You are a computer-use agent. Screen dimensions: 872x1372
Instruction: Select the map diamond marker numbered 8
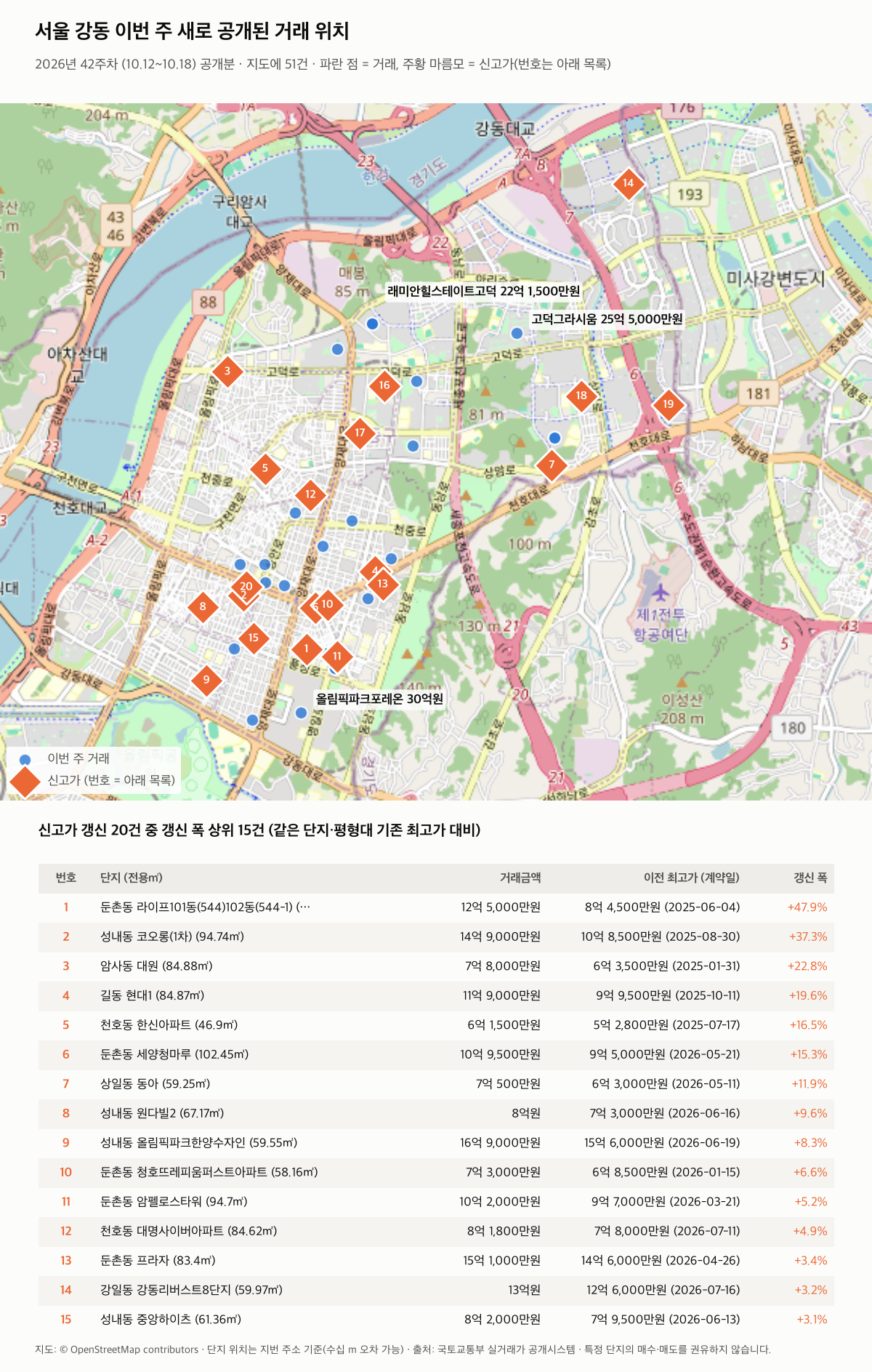coord(203,606)
